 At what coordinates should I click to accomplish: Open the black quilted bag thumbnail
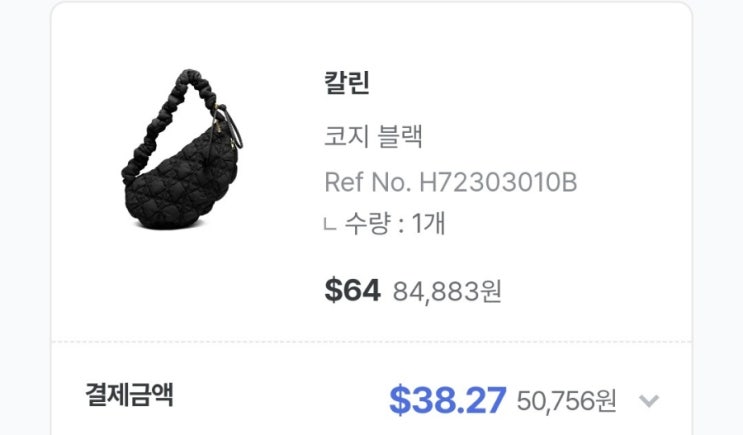pos(182,150)
